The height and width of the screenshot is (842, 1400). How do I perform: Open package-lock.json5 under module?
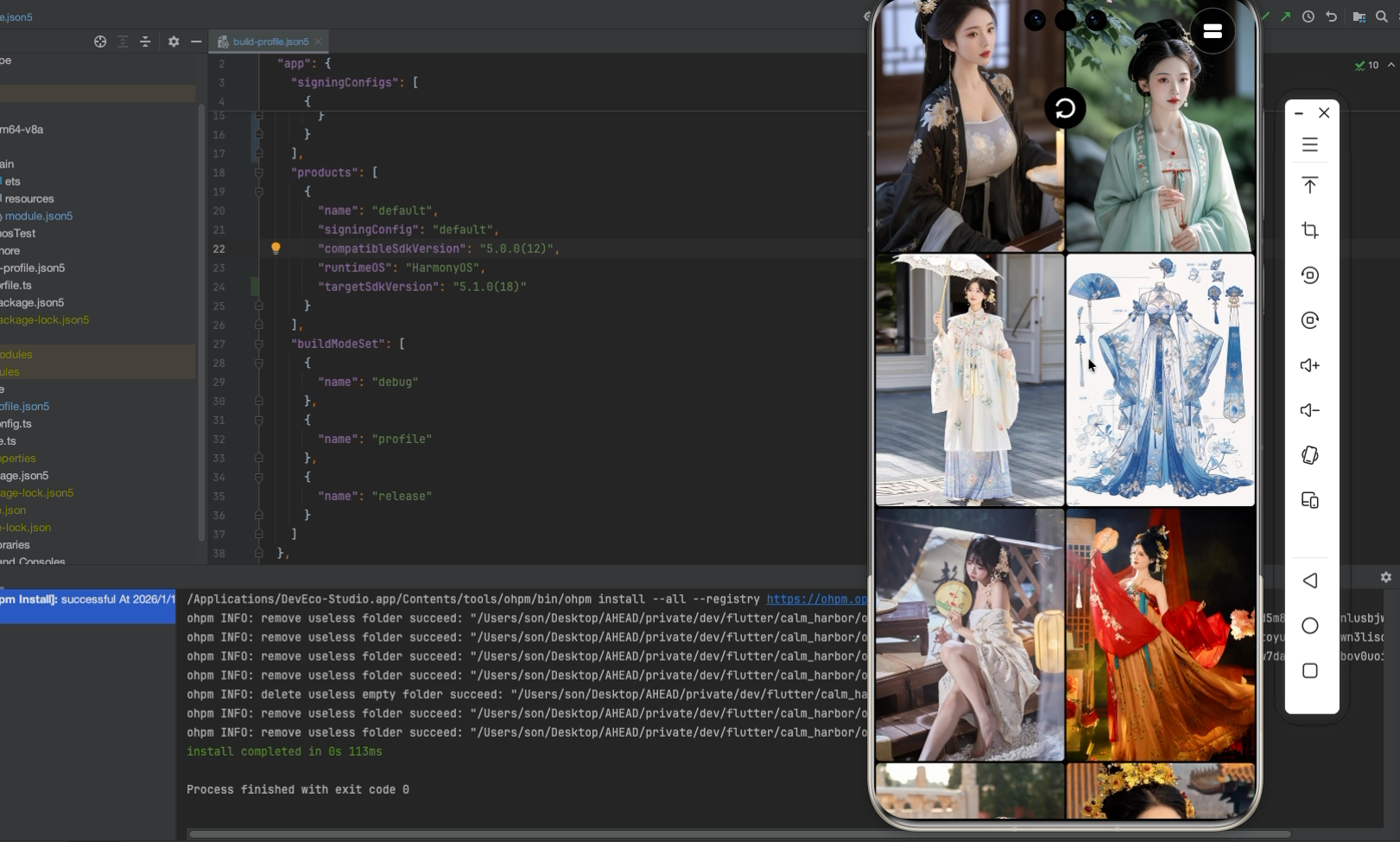pyautogui.click(x=44, y=320)
